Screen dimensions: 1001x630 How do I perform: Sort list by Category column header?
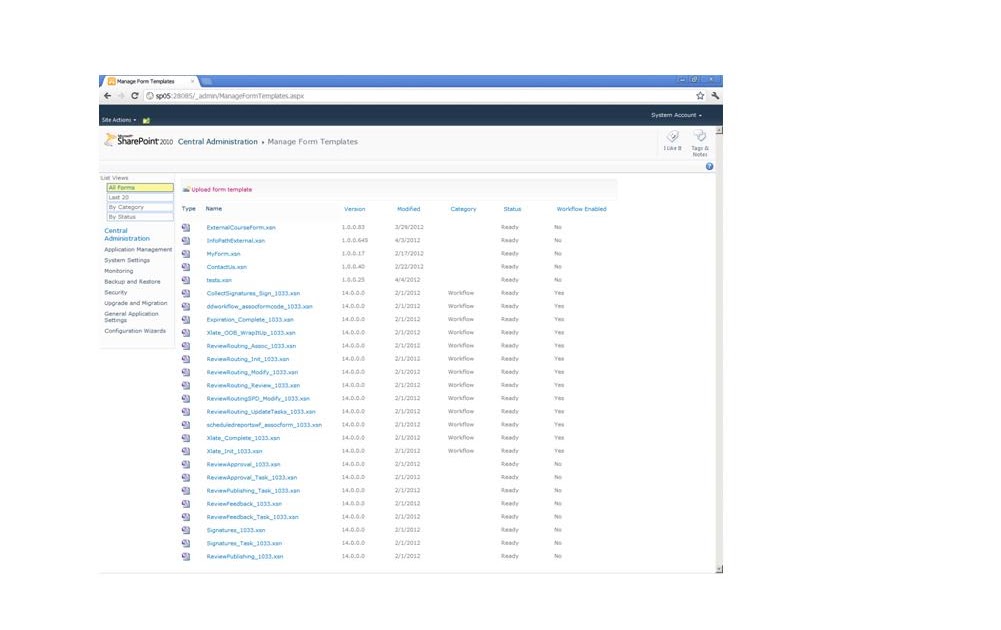click(463, 209)
